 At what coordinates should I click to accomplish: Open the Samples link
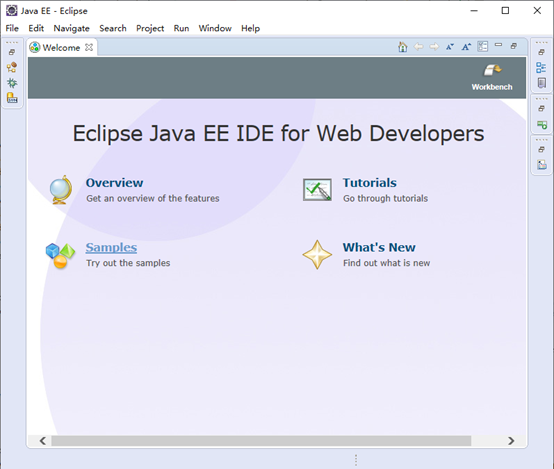coord(111,247)
